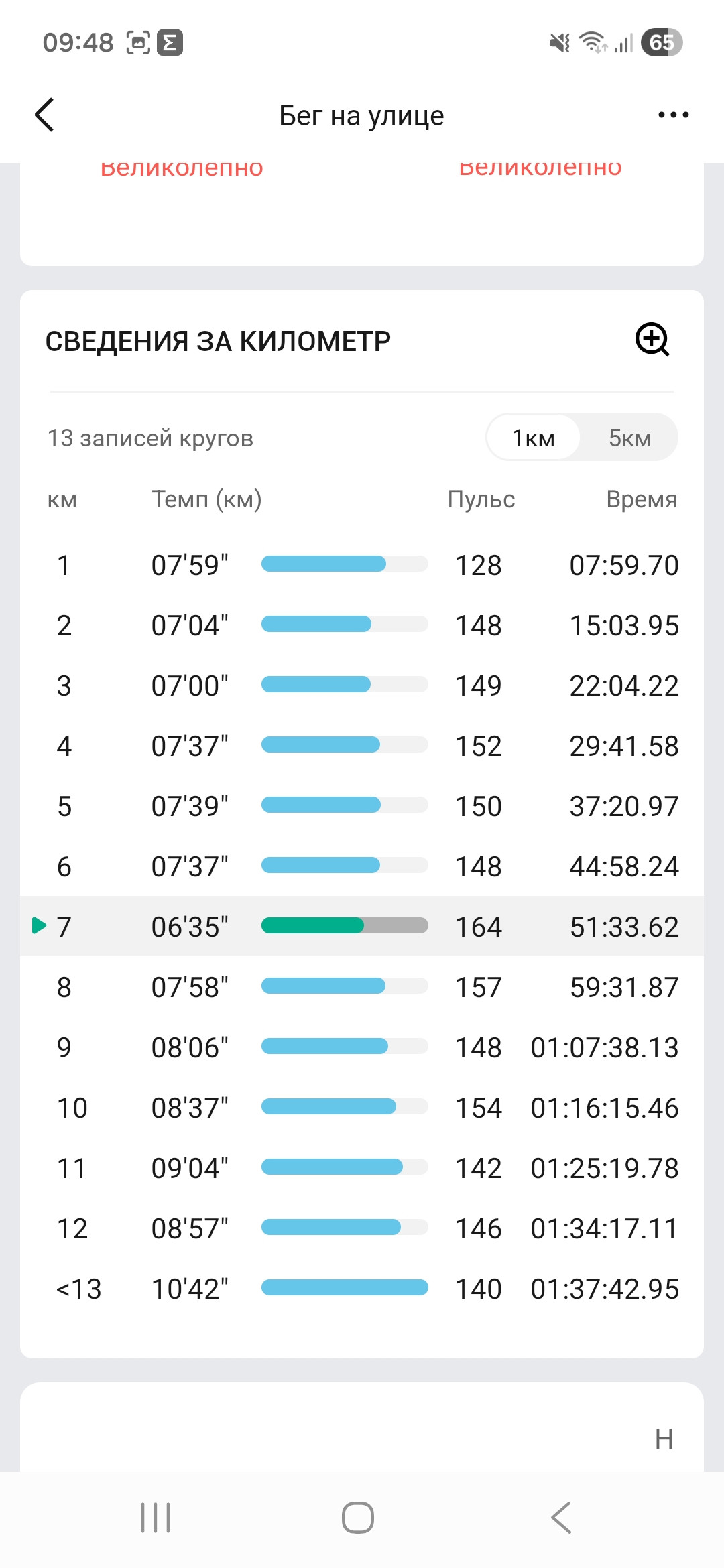
Task: Select the lap 7 row with pace 06'35"
Action: click(x=362, y=926)
